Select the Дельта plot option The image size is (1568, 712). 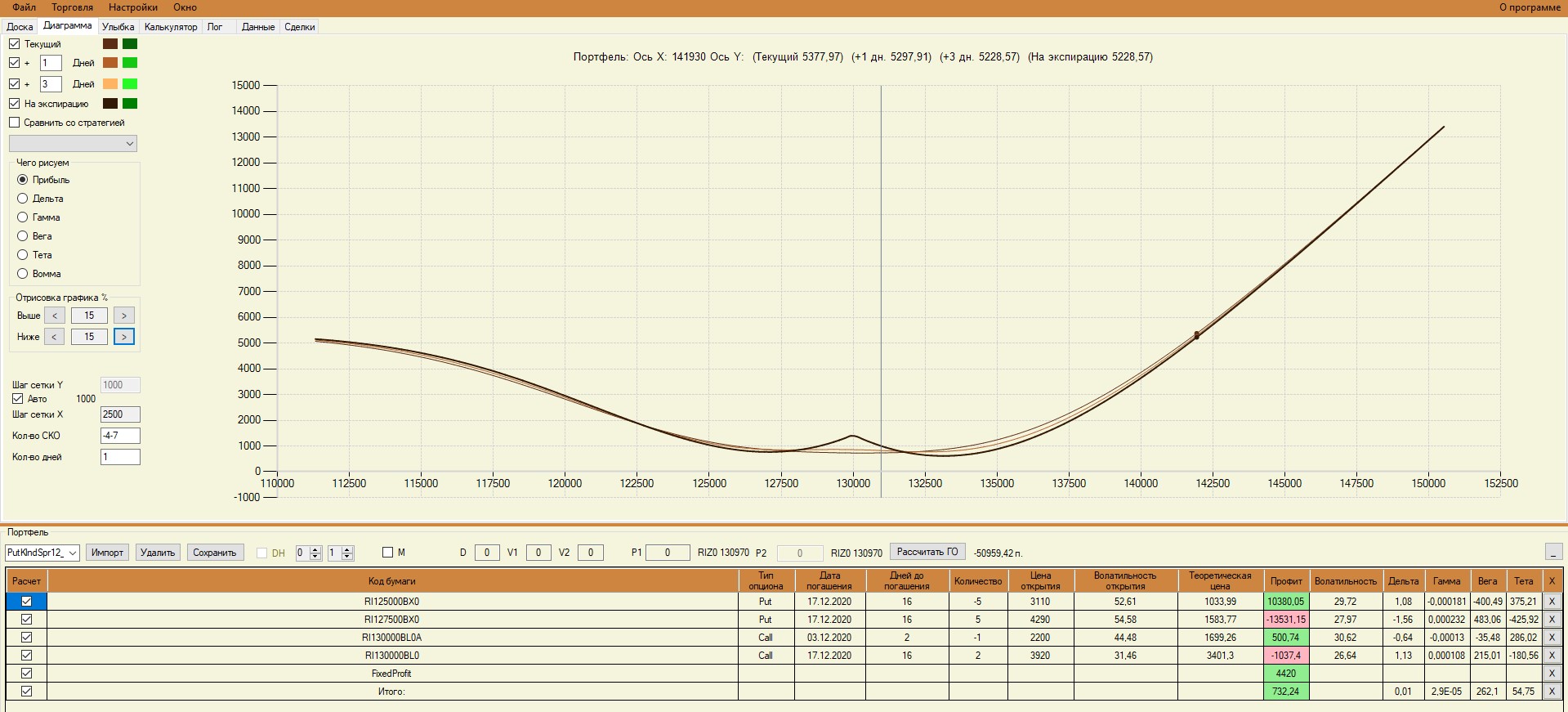click(x=23, y=199)
